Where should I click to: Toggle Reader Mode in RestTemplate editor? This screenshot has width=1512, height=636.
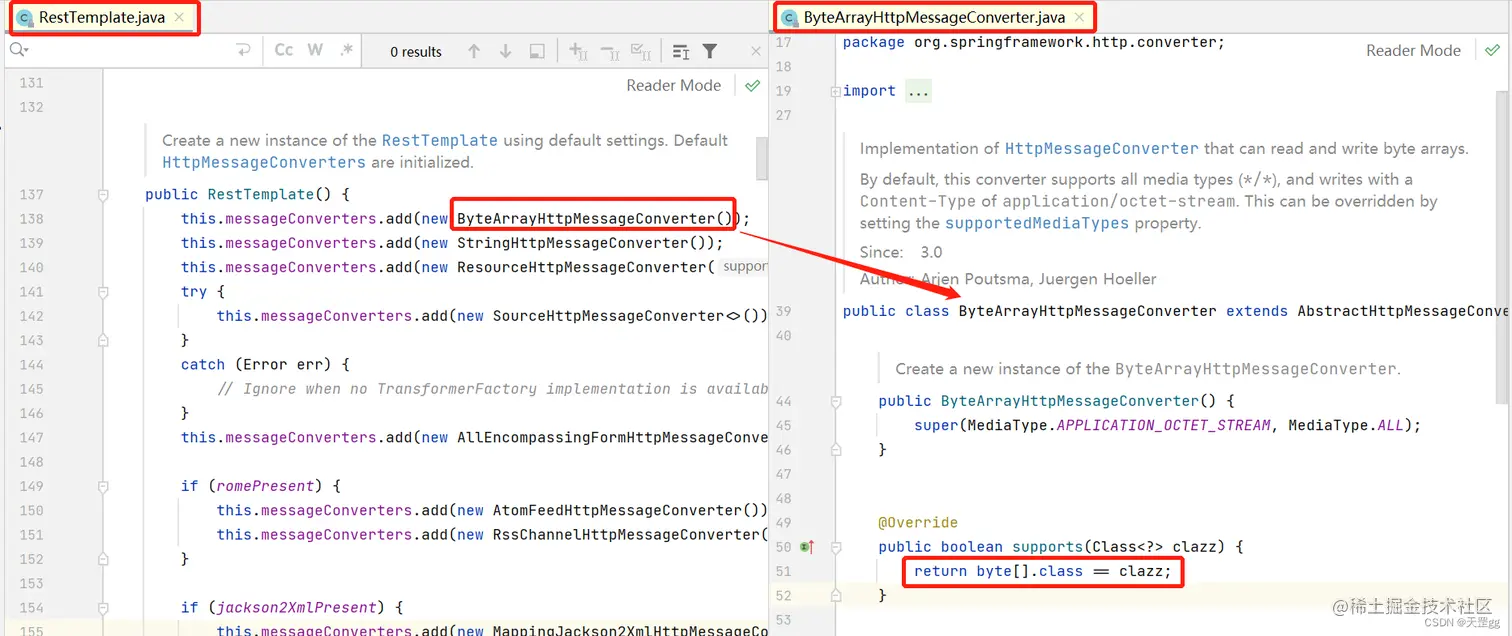coord(673,85)
